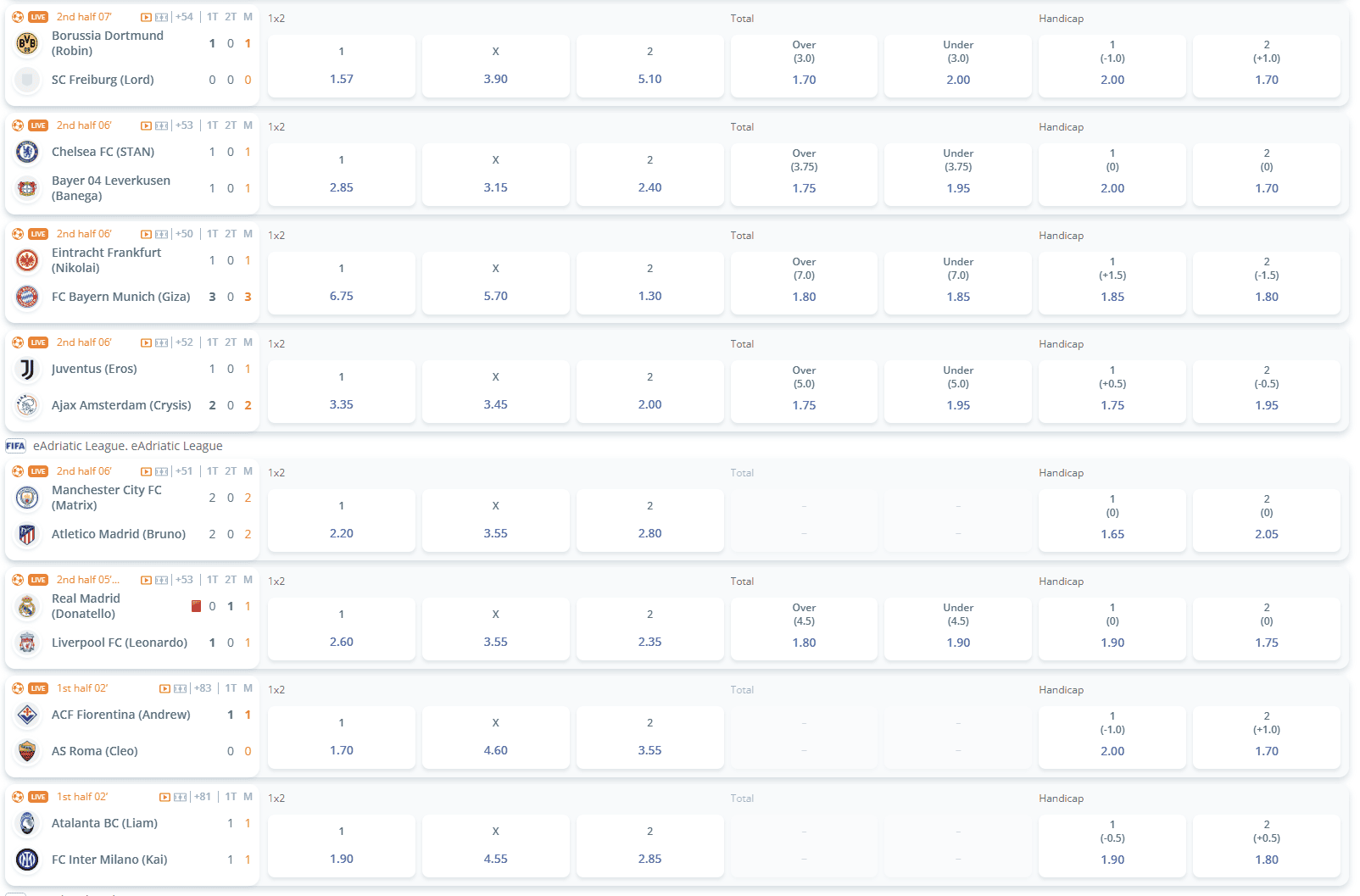Viewport: 1360px width, 896px height.
Task: Bet on Bayern Munich win at 1.30
Action: [650, 283]
